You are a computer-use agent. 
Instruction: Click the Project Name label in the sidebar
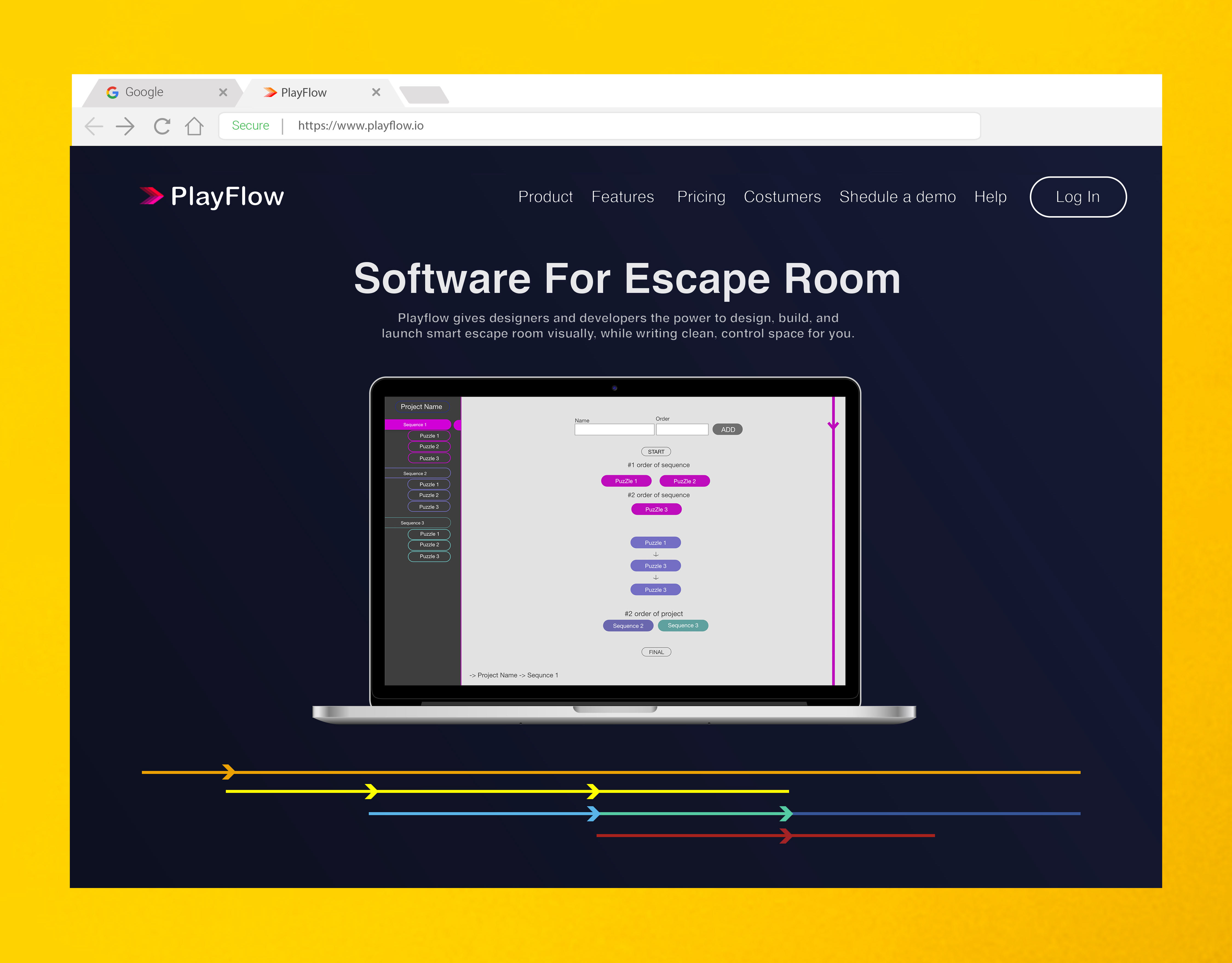[421, 406]
